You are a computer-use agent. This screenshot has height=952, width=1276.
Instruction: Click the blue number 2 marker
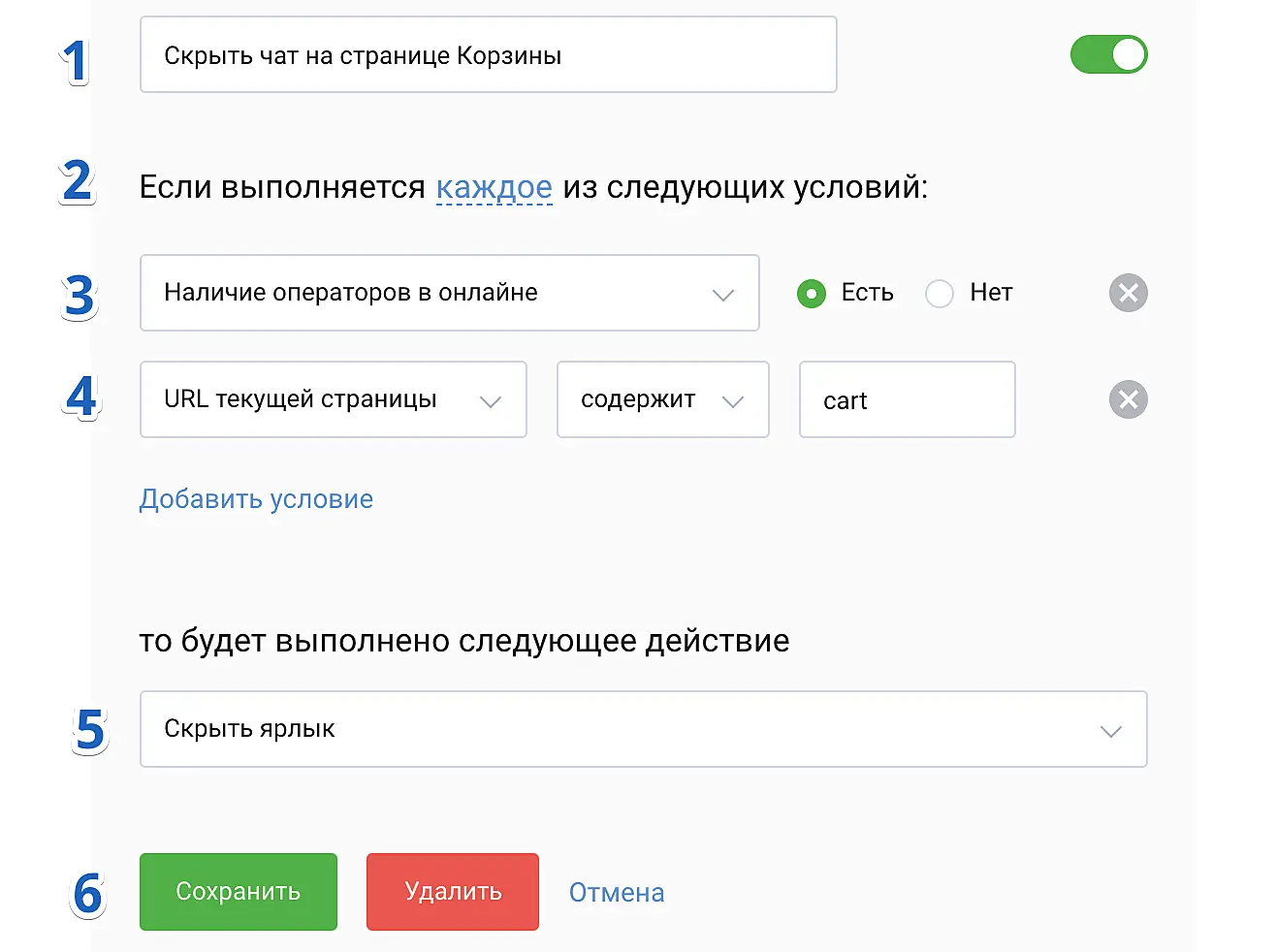pos(77,182)
